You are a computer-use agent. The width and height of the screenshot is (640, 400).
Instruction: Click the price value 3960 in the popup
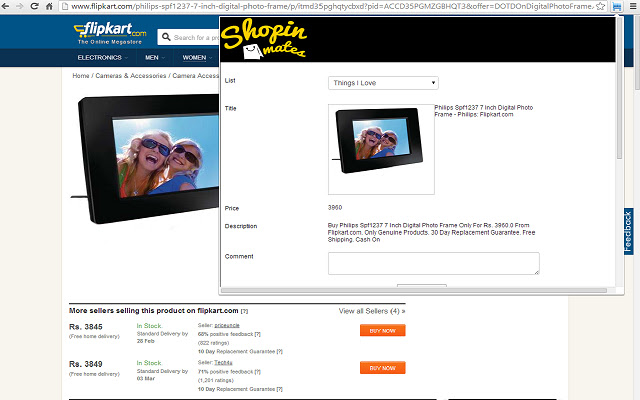[x=335, y=207]
